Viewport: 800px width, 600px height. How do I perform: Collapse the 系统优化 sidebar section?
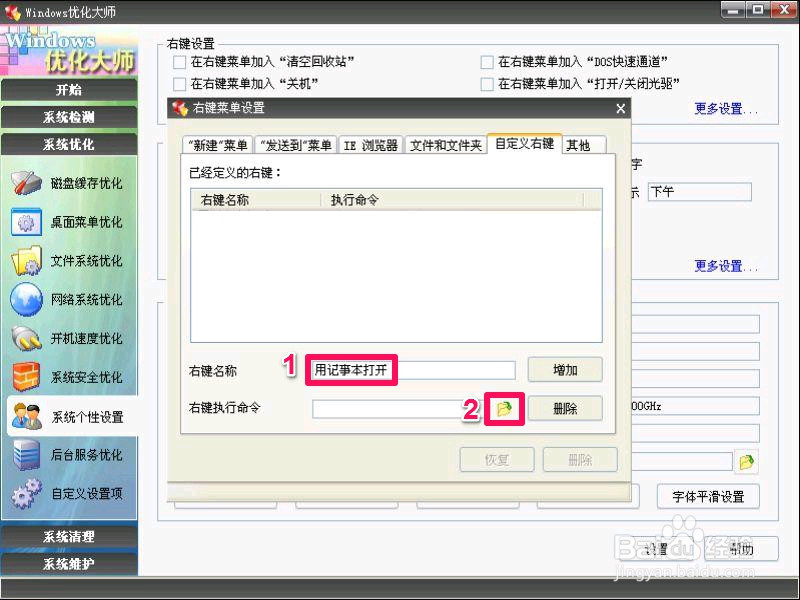69,144
